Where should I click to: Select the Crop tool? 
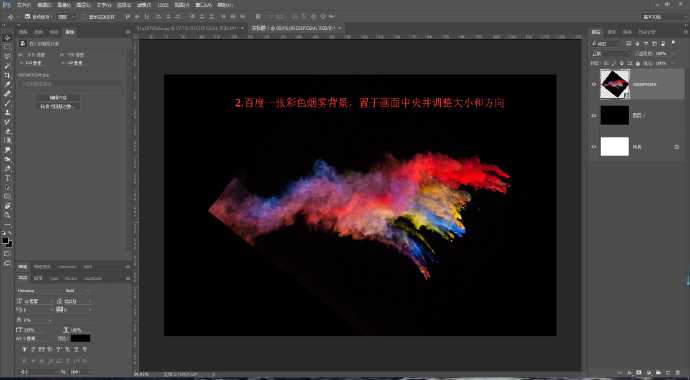(x=7, y=75)
